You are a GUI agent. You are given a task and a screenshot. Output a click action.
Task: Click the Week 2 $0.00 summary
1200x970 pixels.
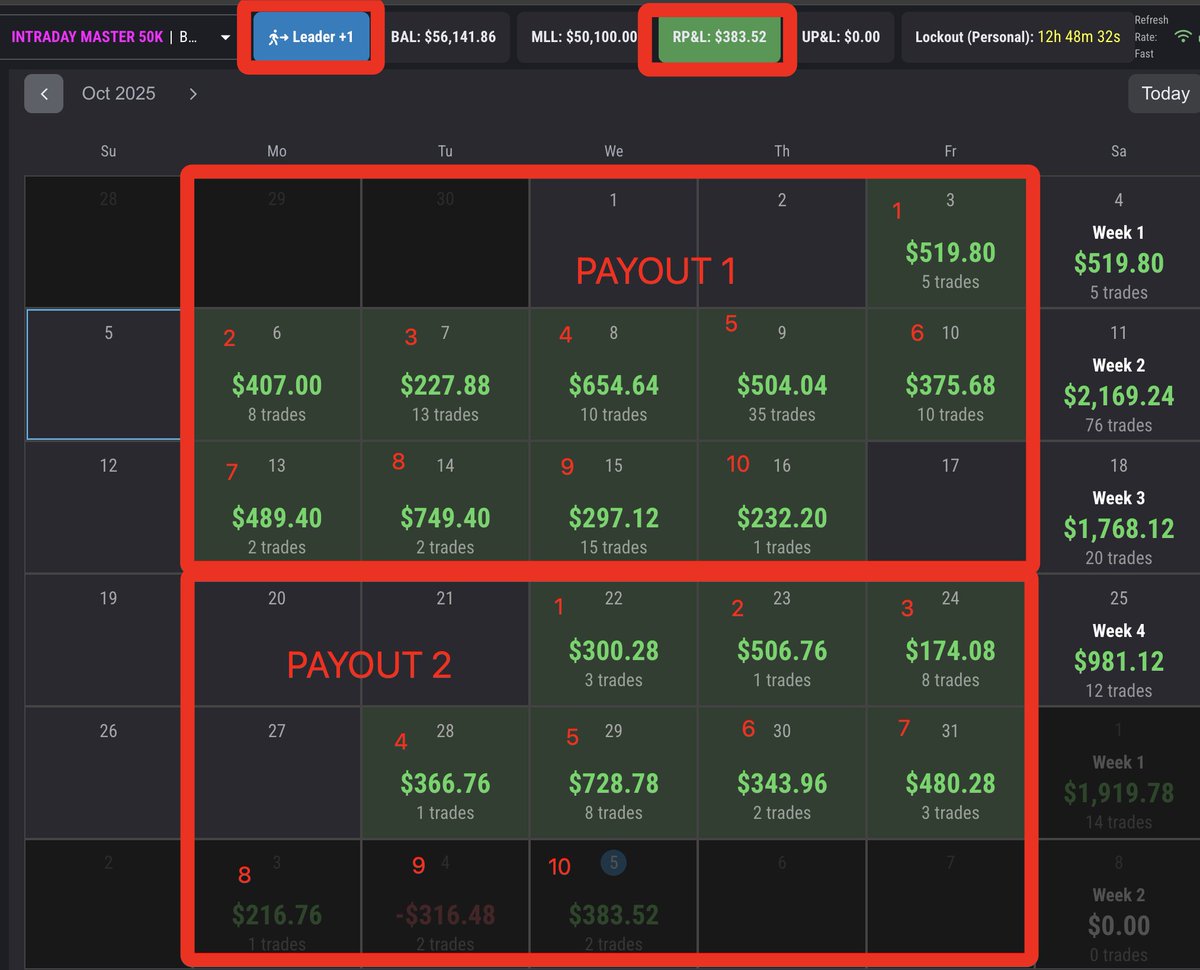[x=1118, y=904]
